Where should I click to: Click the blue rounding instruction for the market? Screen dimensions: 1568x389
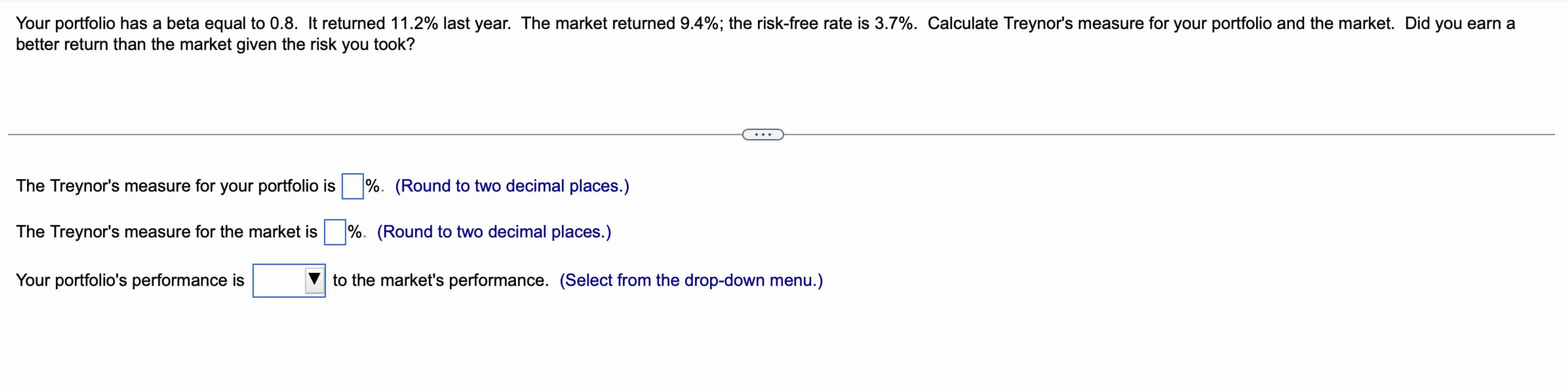[494, 231]
